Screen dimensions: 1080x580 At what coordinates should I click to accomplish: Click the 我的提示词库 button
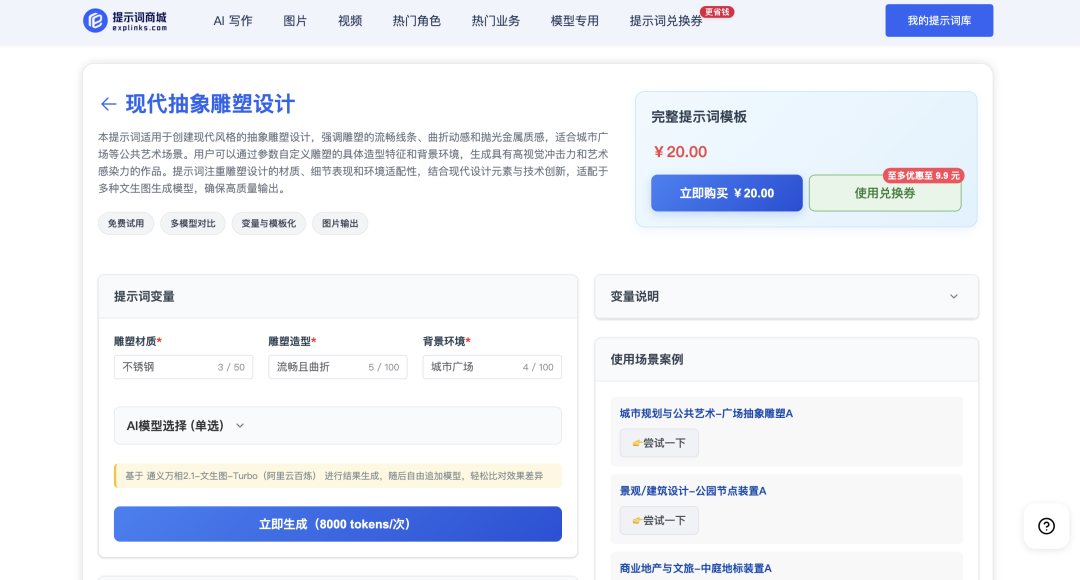click(x=939, y=21)
